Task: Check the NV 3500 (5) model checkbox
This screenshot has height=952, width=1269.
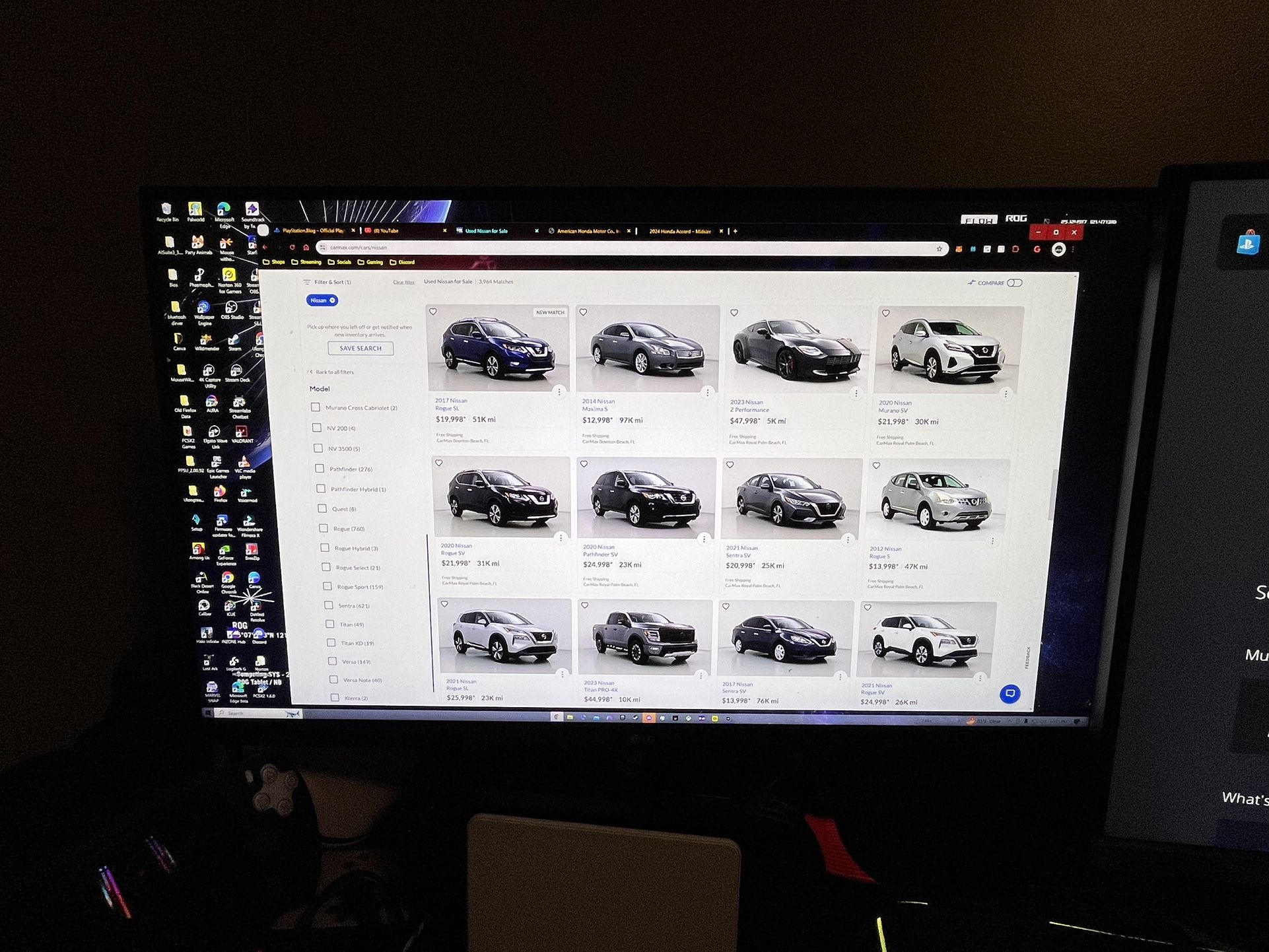Action: coord(318,448)
